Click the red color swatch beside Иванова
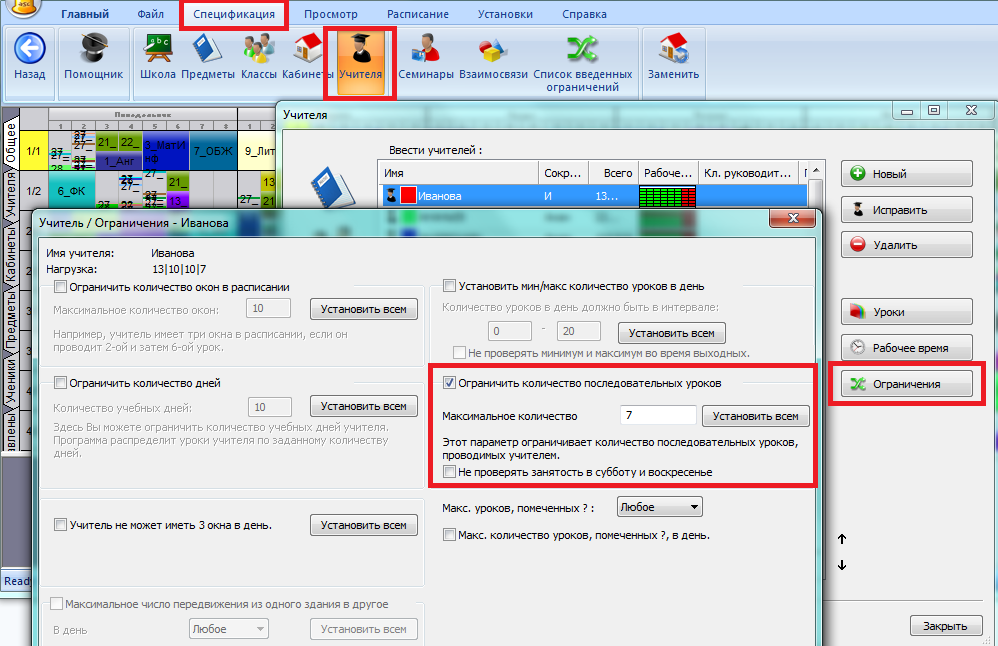 pyautogui.click(x=408, y=196)
